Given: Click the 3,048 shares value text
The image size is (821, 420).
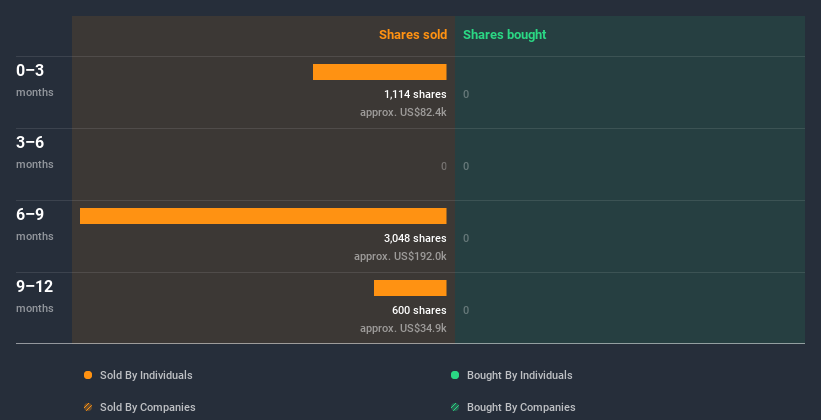Looking at the screenshot, I should tap(415, 238).
